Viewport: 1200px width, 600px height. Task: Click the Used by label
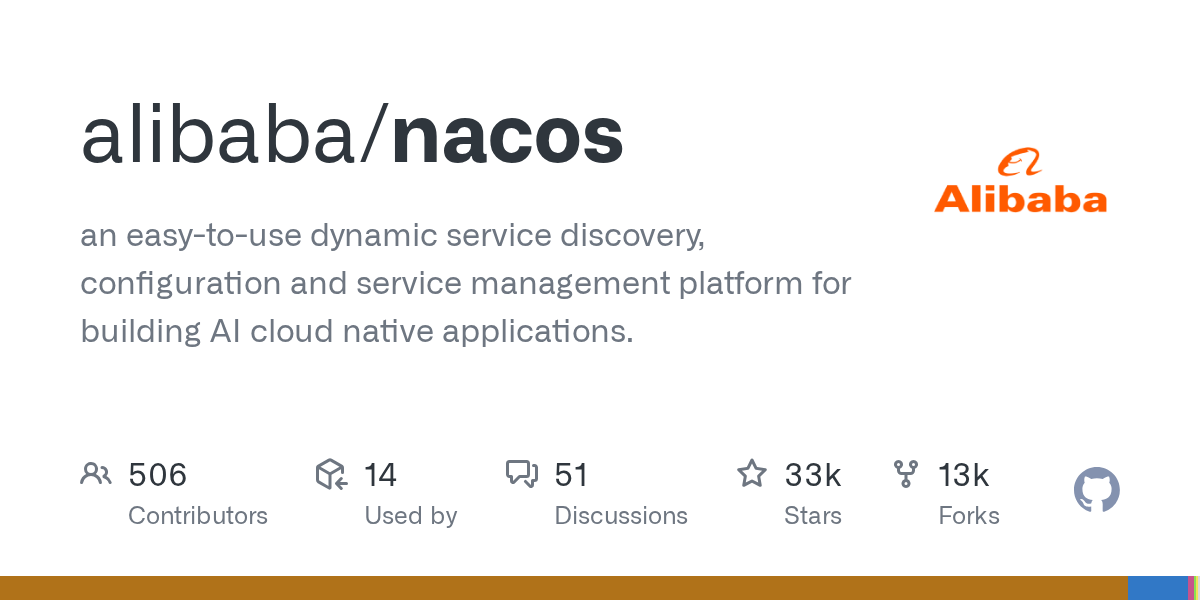click(410, 516)
